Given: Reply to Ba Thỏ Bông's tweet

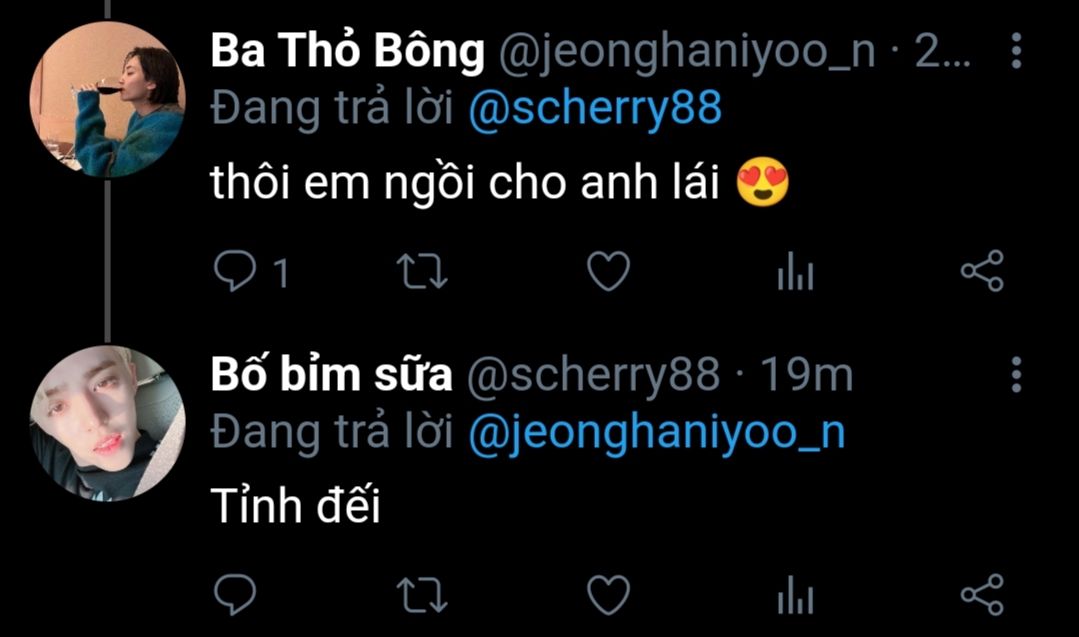Looking at the screenshot, I should point(236,271).
